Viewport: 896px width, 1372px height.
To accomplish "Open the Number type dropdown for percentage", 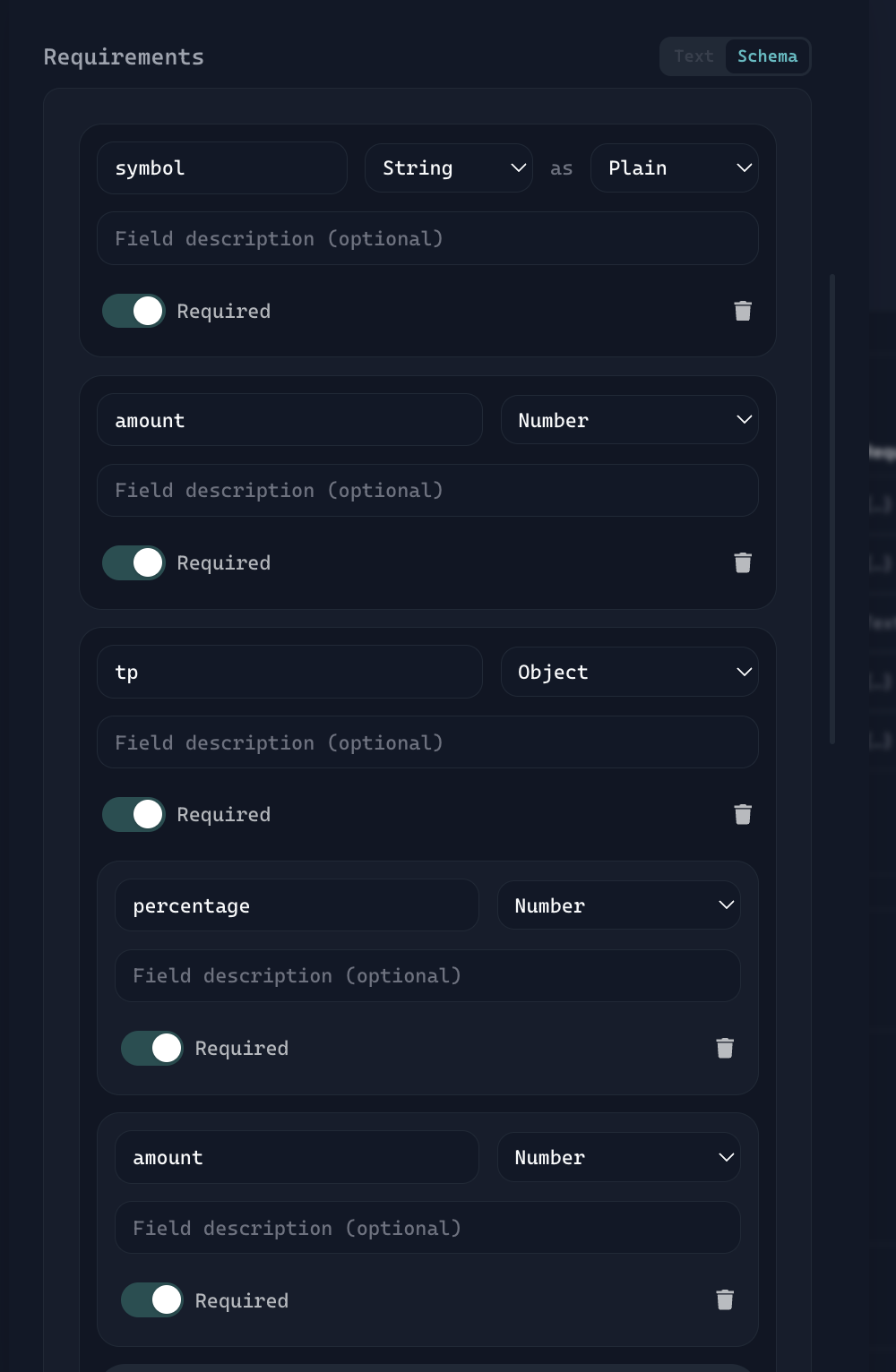I will [x=618, y=905].
